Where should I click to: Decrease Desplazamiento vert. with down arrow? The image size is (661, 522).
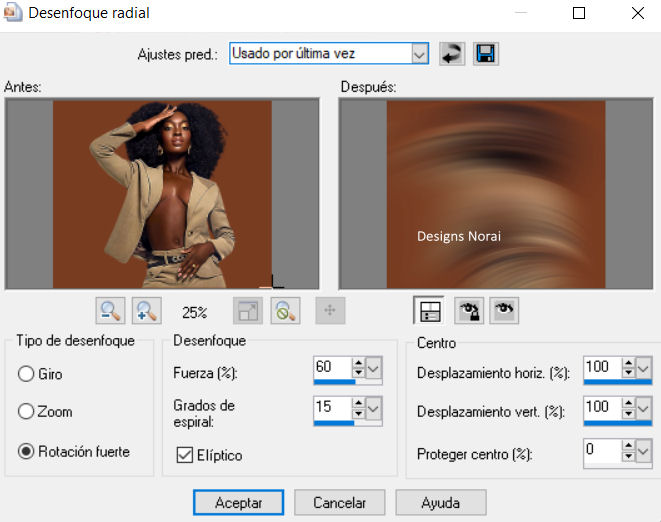click(x=629, y=413)
